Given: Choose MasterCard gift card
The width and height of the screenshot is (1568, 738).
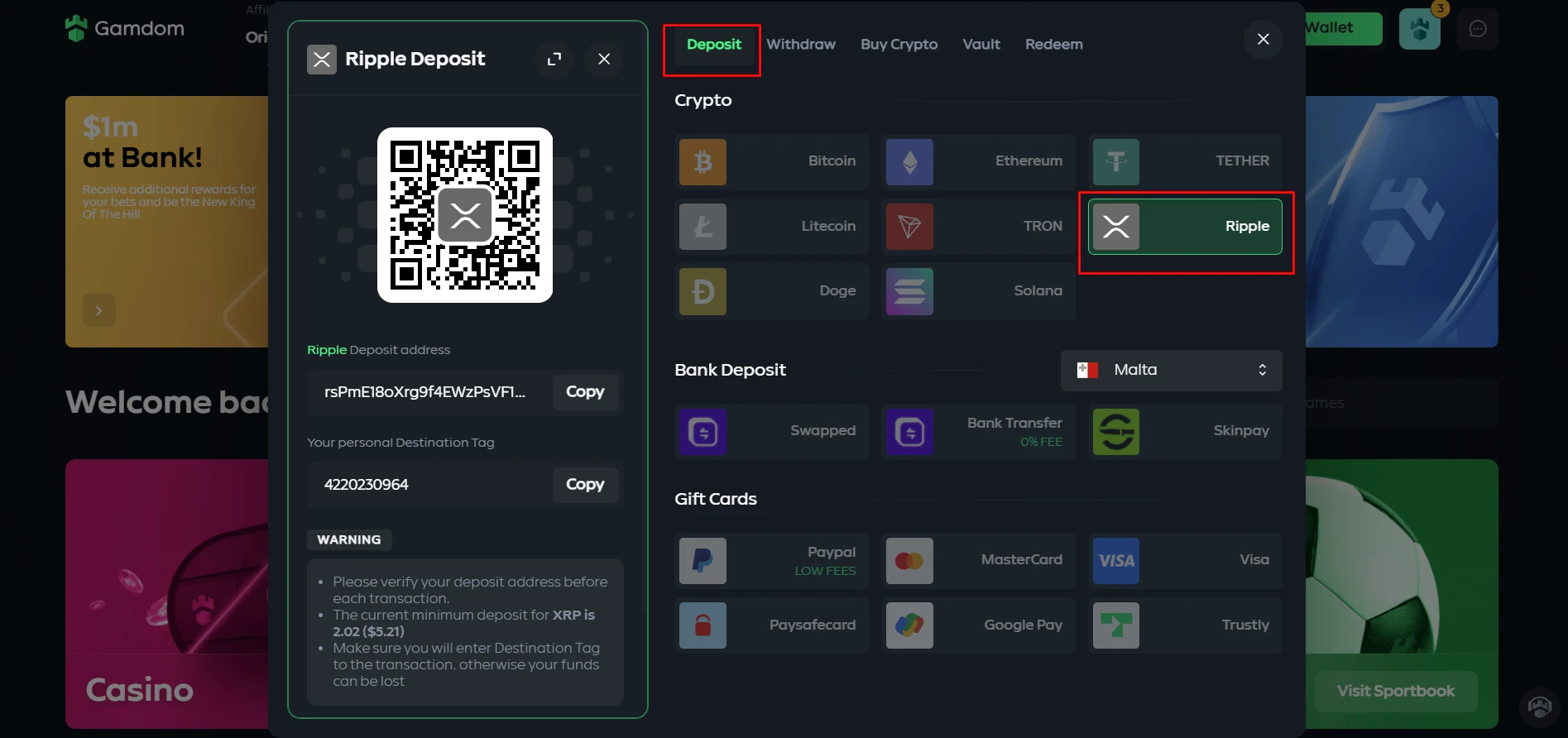Looking at the screenshot, I should pyautogui.click(x=978, y=560).
